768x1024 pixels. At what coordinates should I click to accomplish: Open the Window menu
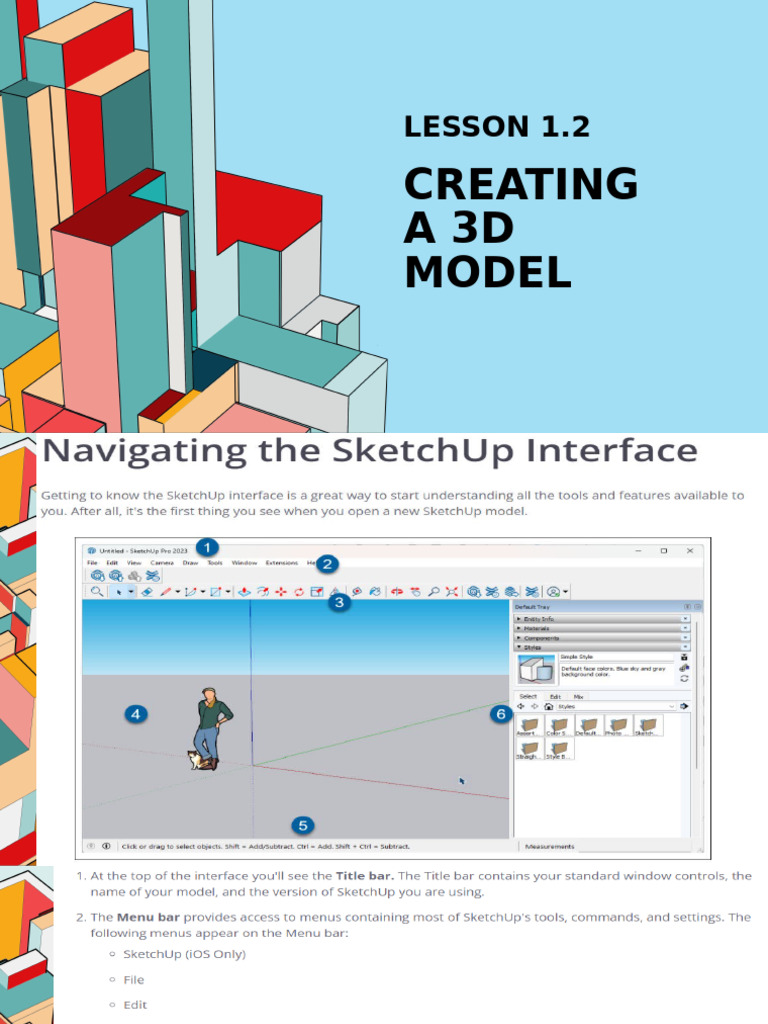[244, 562]
